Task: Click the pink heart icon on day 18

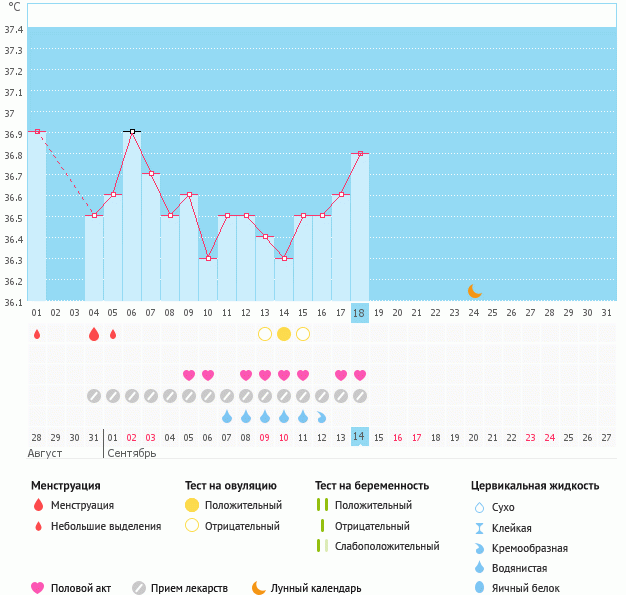Action: tap(360, 375)
